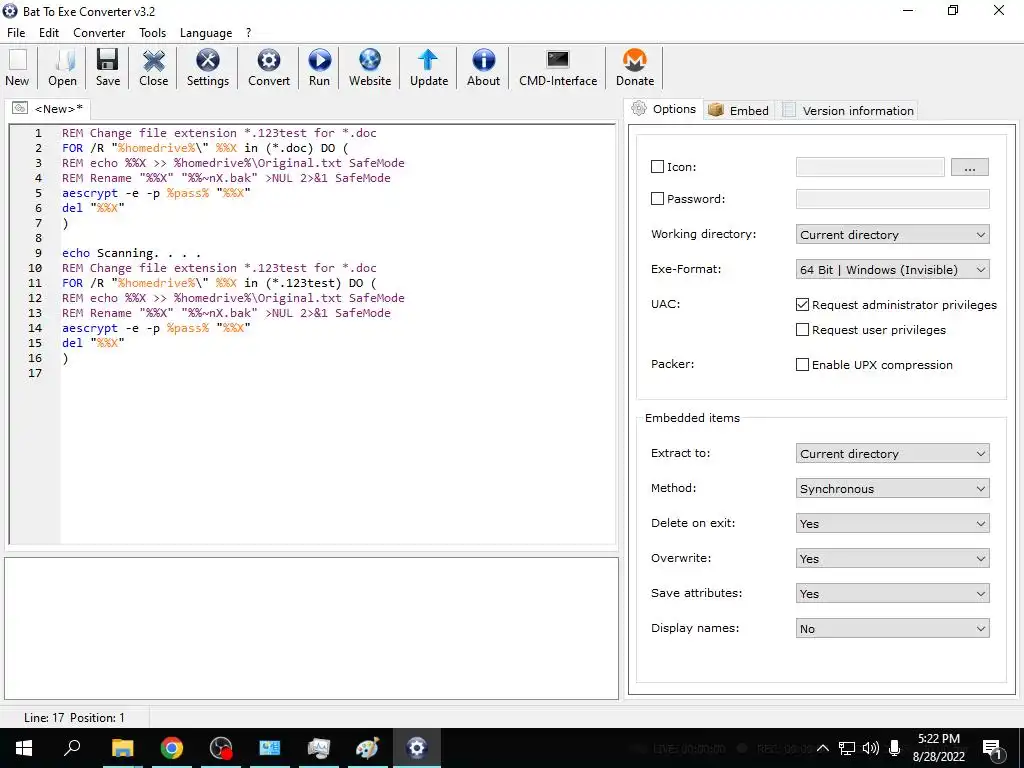Click line 11 FOR *.123test loop
The image size is (1024, 768).
click(x=219, y=283)
